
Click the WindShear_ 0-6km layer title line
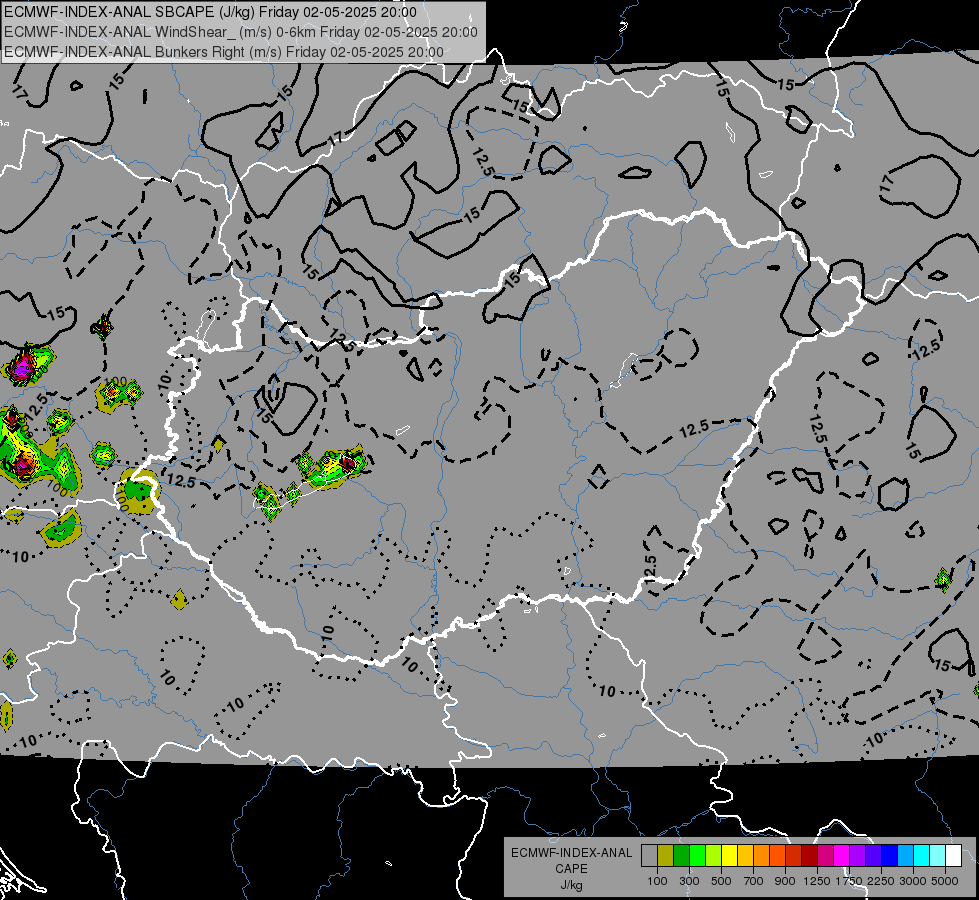pyautogui.click(x=241, y=32)
